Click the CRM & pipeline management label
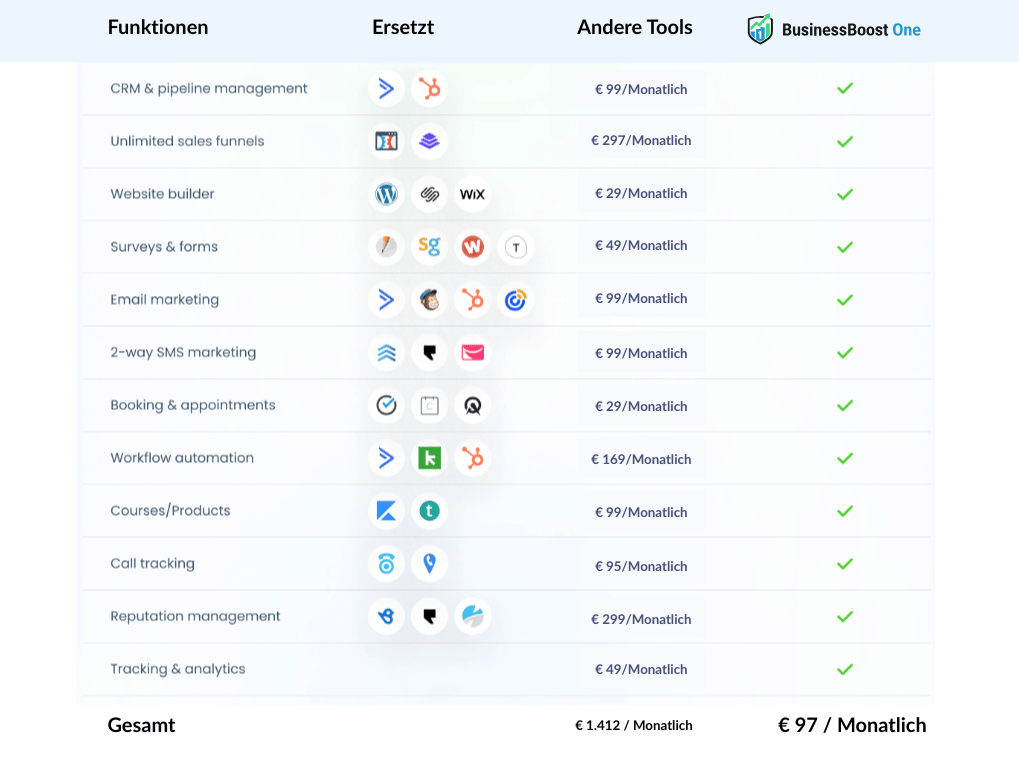 (x=208, y=89)
